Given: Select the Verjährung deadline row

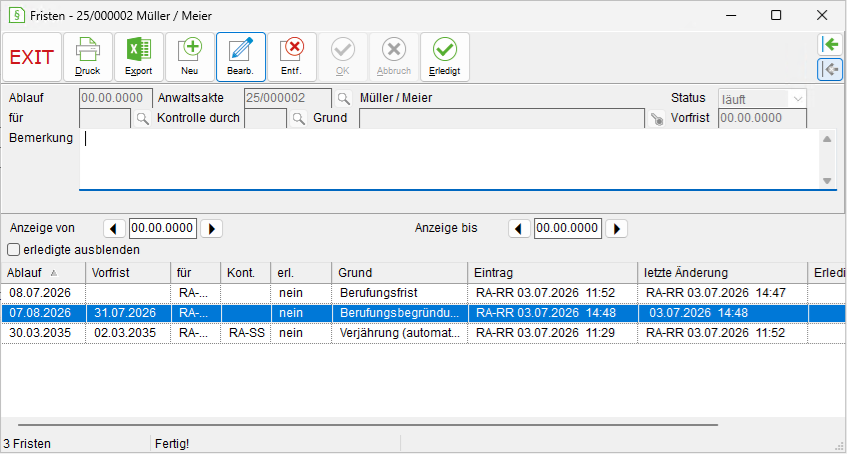Looking at the screenshot, I should click(424, 333).
